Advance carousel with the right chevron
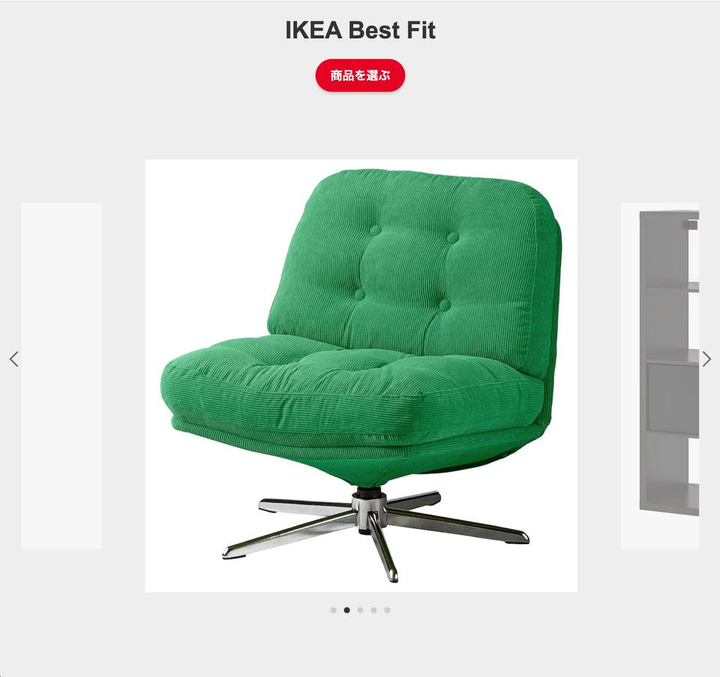The image size is (720, 677). [706, 359]
